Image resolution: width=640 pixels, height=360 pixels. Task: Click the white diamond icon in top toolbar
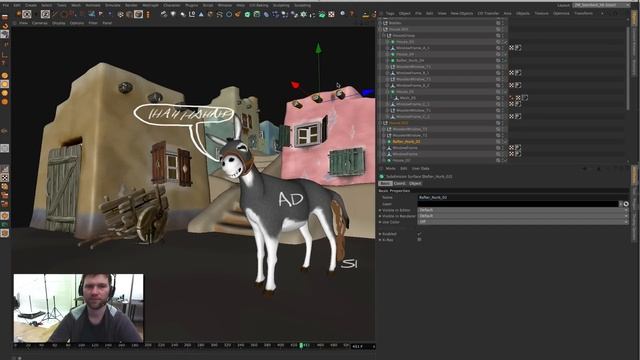(173, 14)
